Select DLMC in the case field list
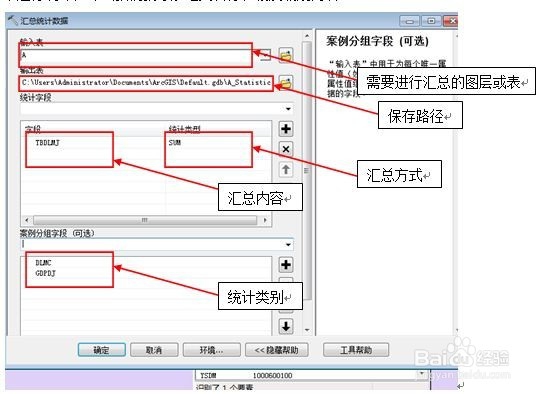Screen dimensions: 540x394 point(43,263)
